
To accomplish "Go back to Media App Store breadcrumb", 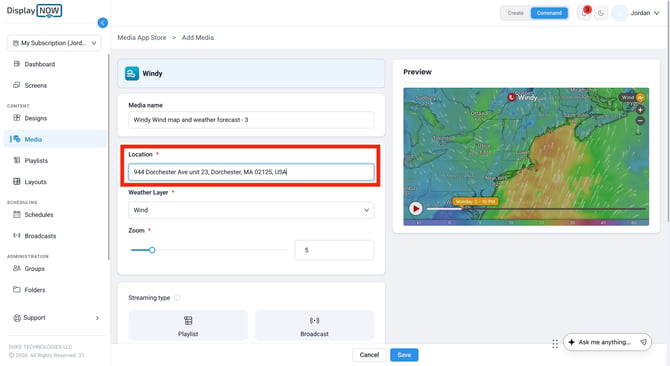I will (x=142, y=38).
